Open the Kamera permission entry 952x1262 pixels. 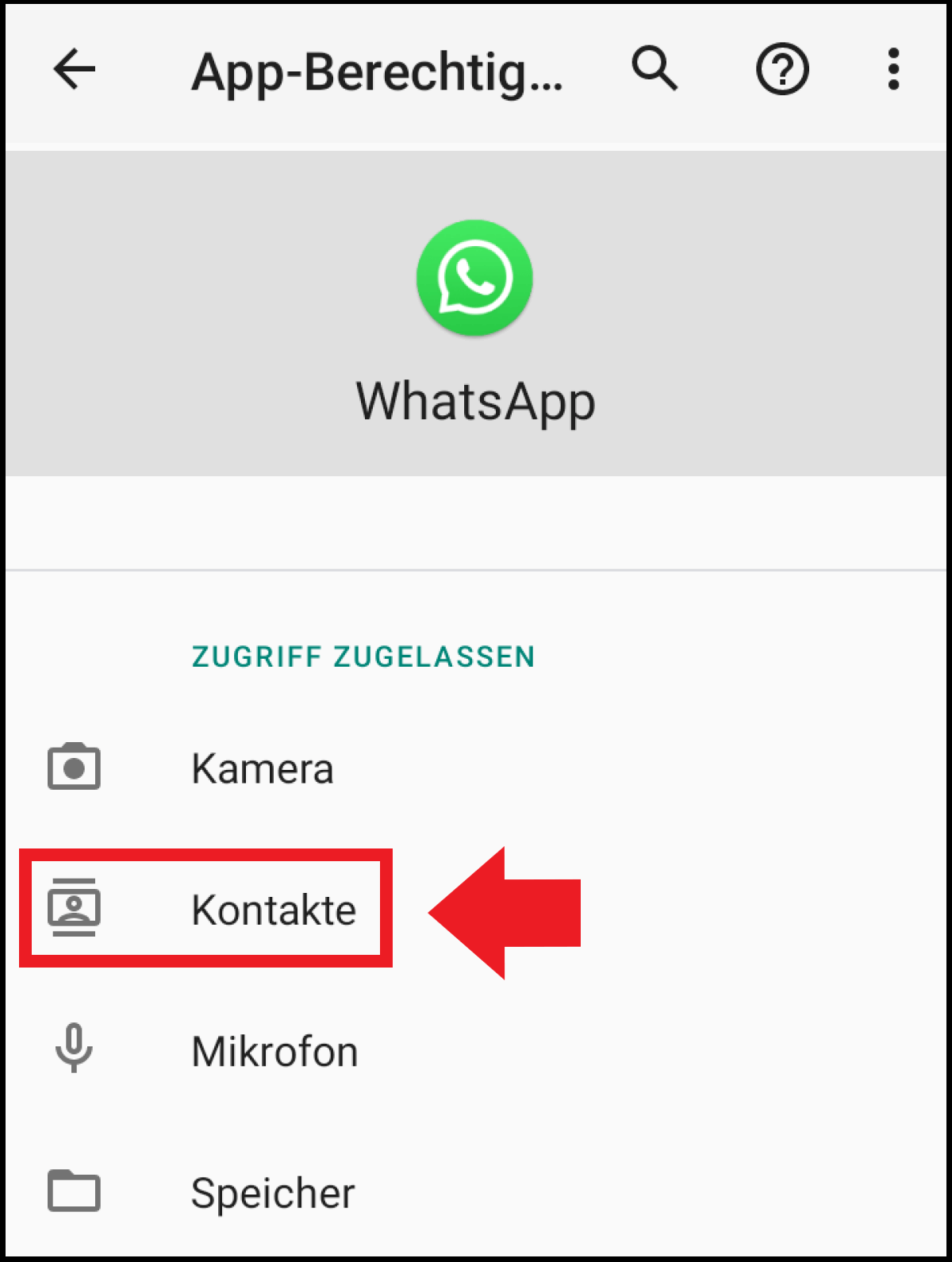(476, 768)
